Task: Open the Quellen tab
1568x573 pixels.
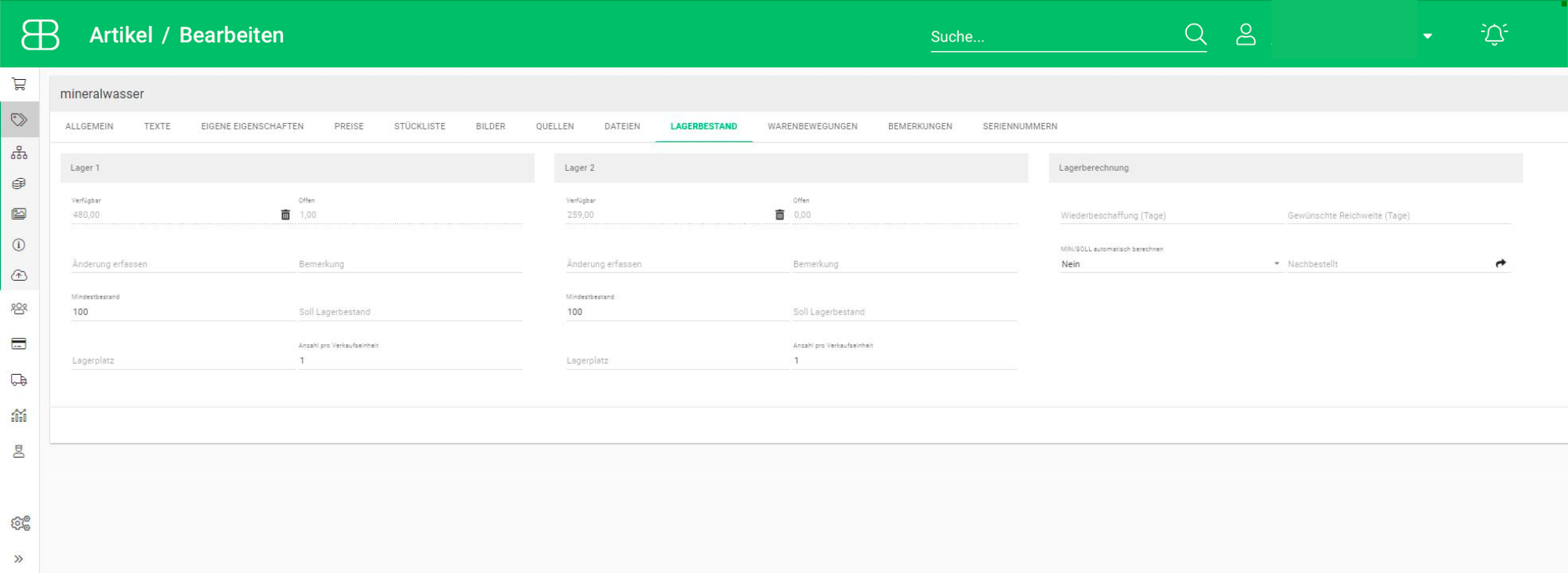Action: (555, 126)
